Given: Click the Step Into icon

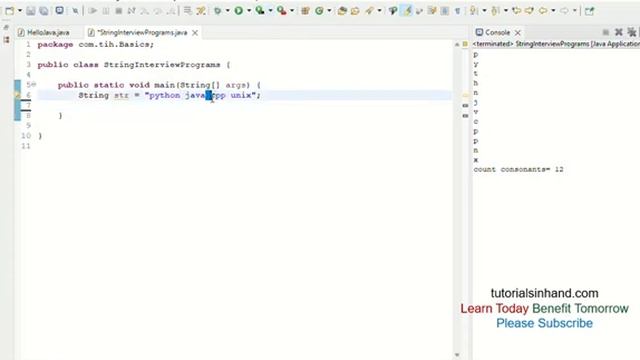Looking at the screenshot, I should [x=144, y=11].
